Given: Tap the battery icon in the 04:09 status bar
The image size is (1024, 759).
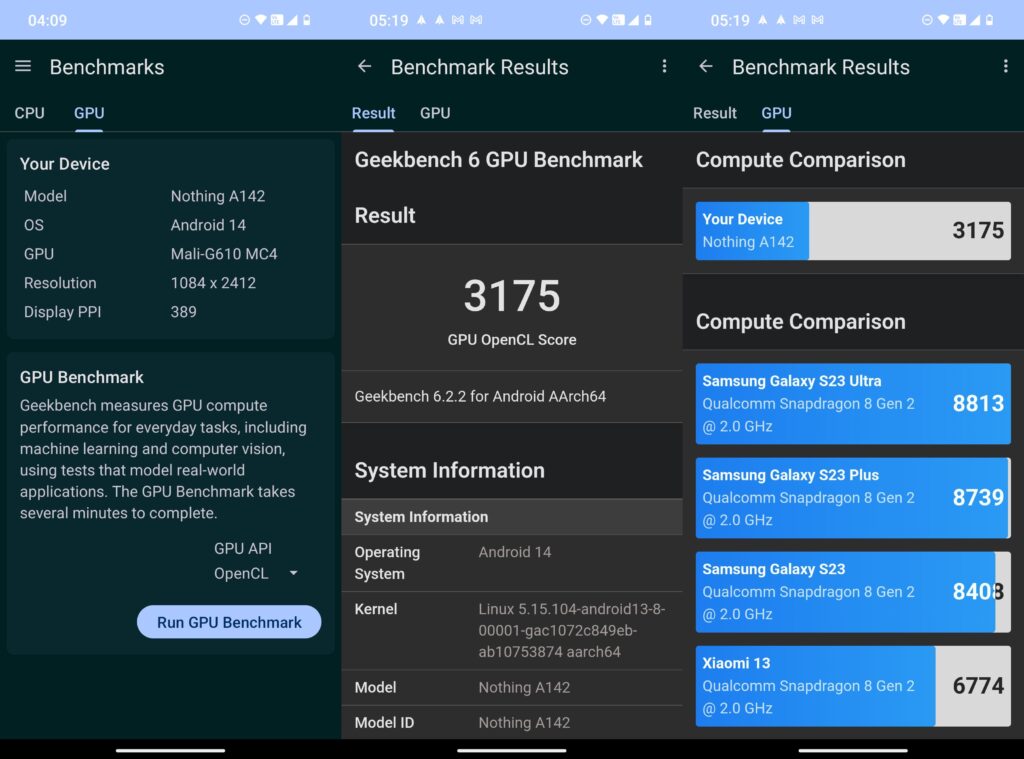Looking at the screenshot, I should pyautogui.click(x=306, y=20).
